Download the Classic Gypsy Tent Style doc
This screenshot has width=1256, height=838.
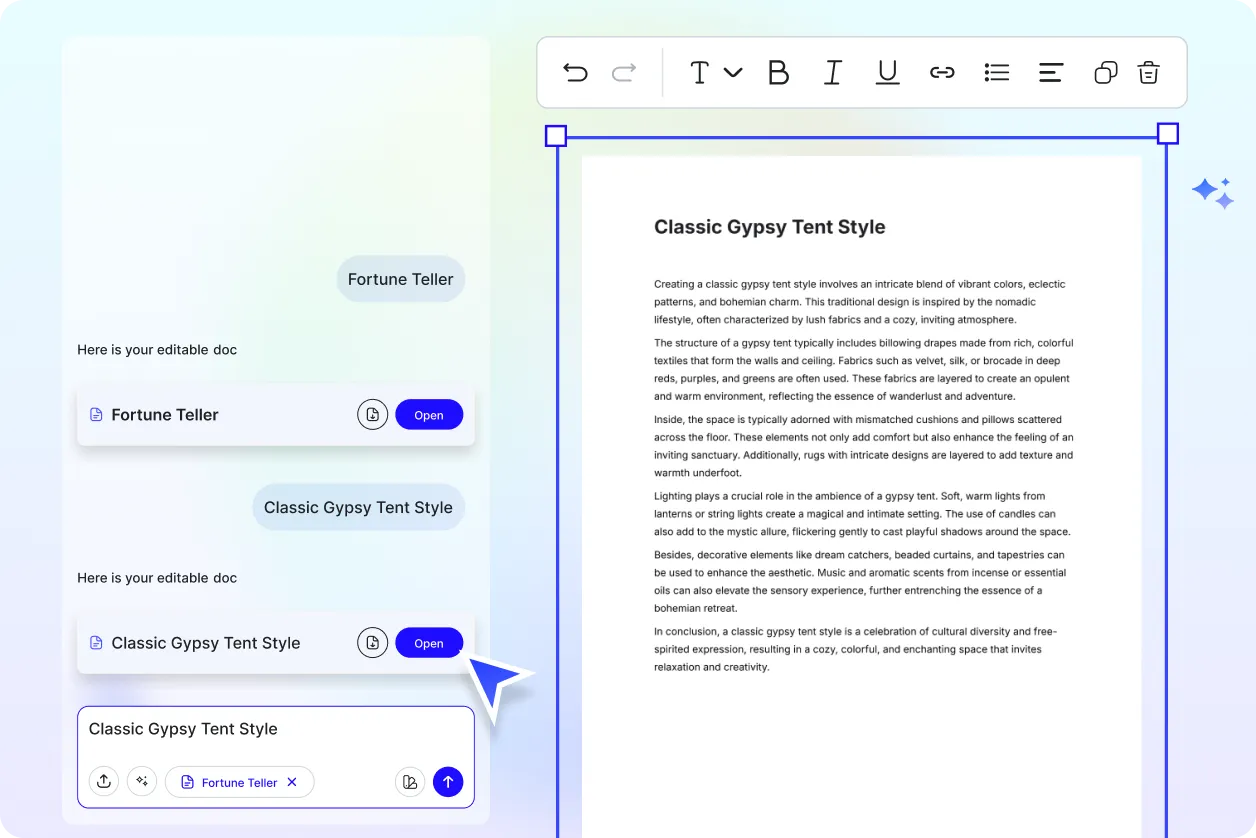pos(372,643)
